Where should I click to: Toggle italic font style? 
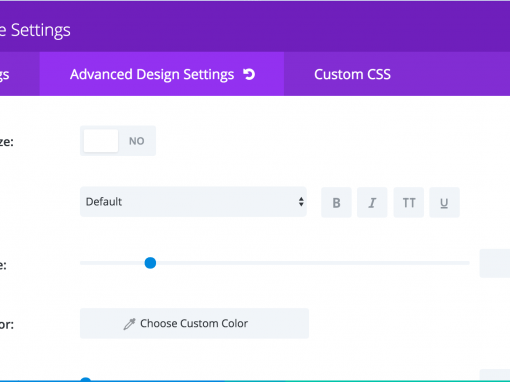point(372,202)
